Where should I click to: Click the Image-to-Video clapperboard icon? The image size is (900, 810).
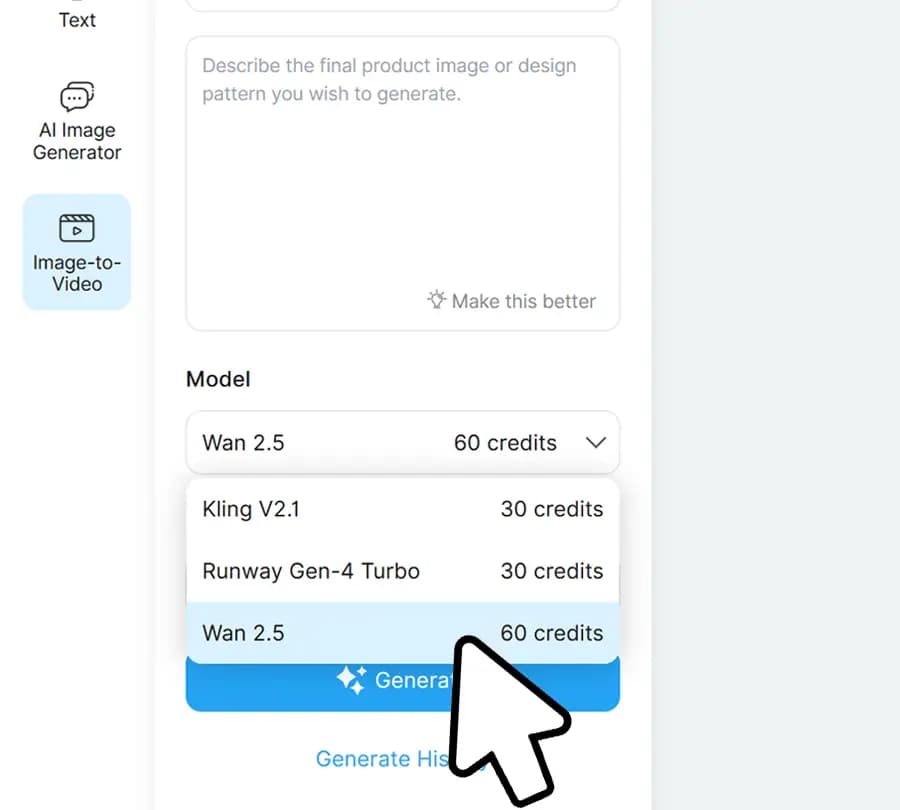77,228
